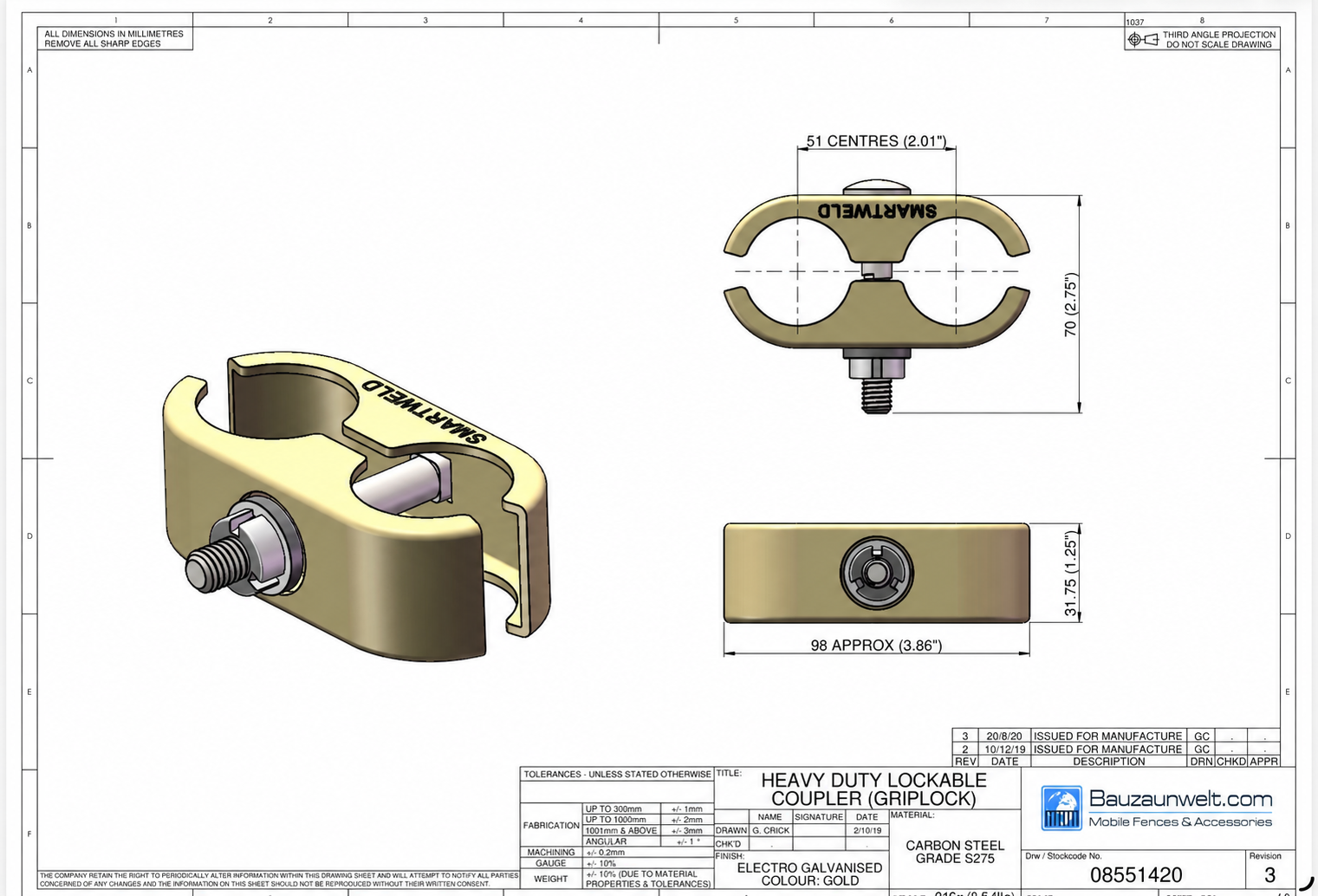Click the 'Drw / Stockcode No.' label

[1064, 856]
